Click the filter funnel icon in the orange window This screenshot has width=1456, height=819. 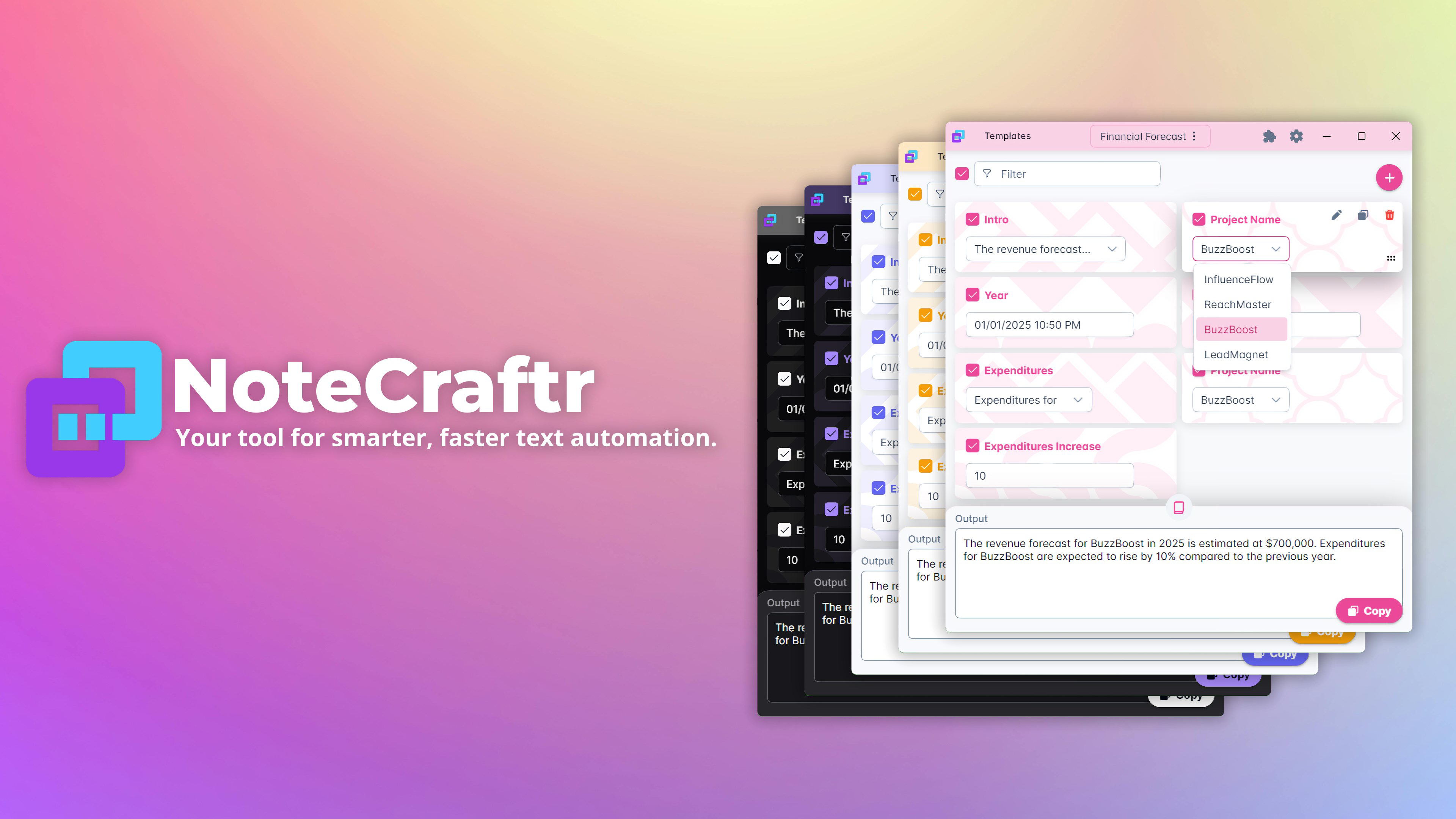pyautogui.click(x=940, y=194)
